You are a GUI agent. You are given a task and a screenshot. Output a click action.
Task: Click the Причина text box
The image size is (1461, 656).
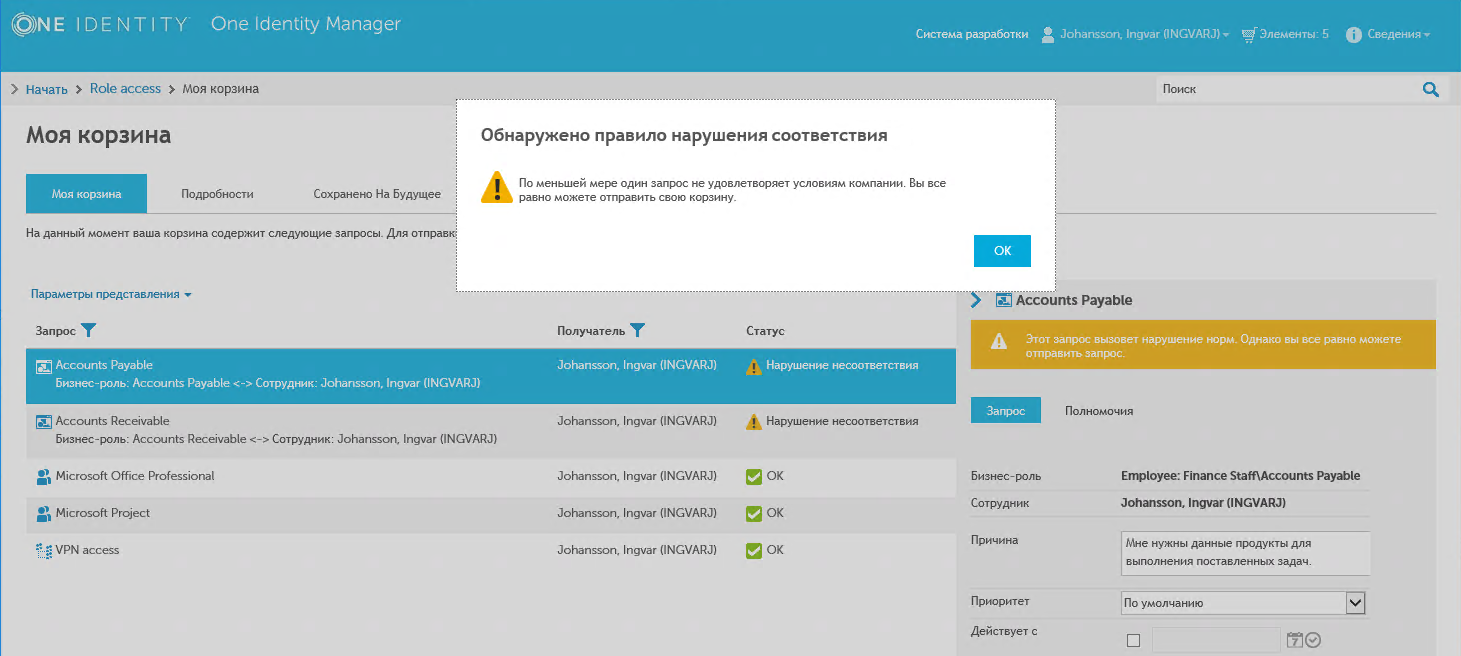pos(1244,553)
